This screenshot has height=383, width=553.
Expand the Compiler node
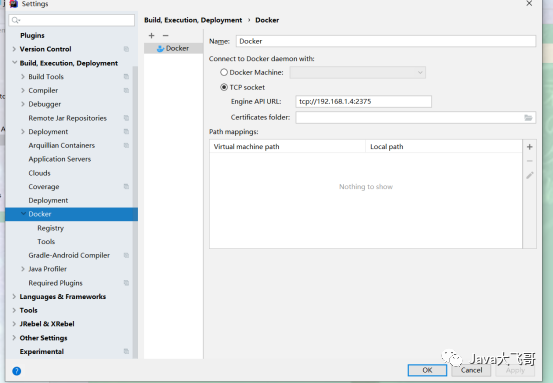[x=23, y=90]
